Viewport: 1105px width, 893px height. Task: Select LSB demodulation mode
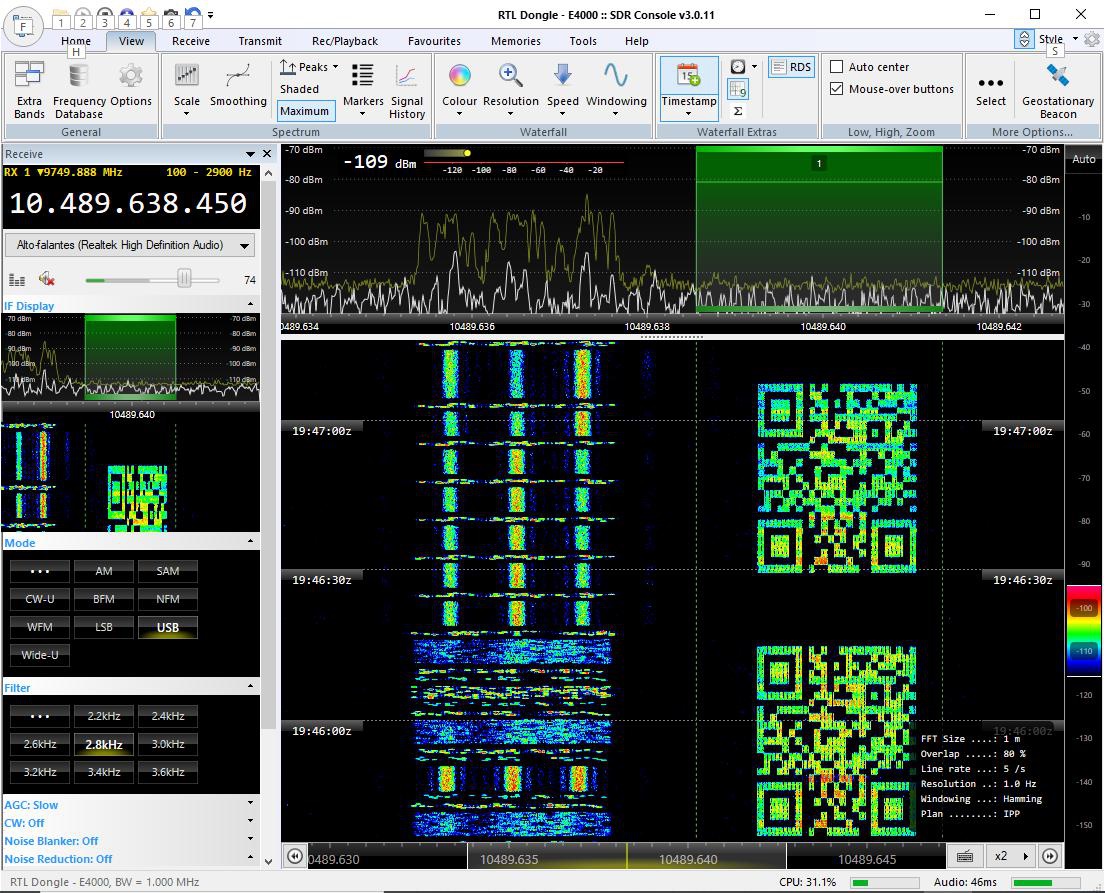[104, 627]
